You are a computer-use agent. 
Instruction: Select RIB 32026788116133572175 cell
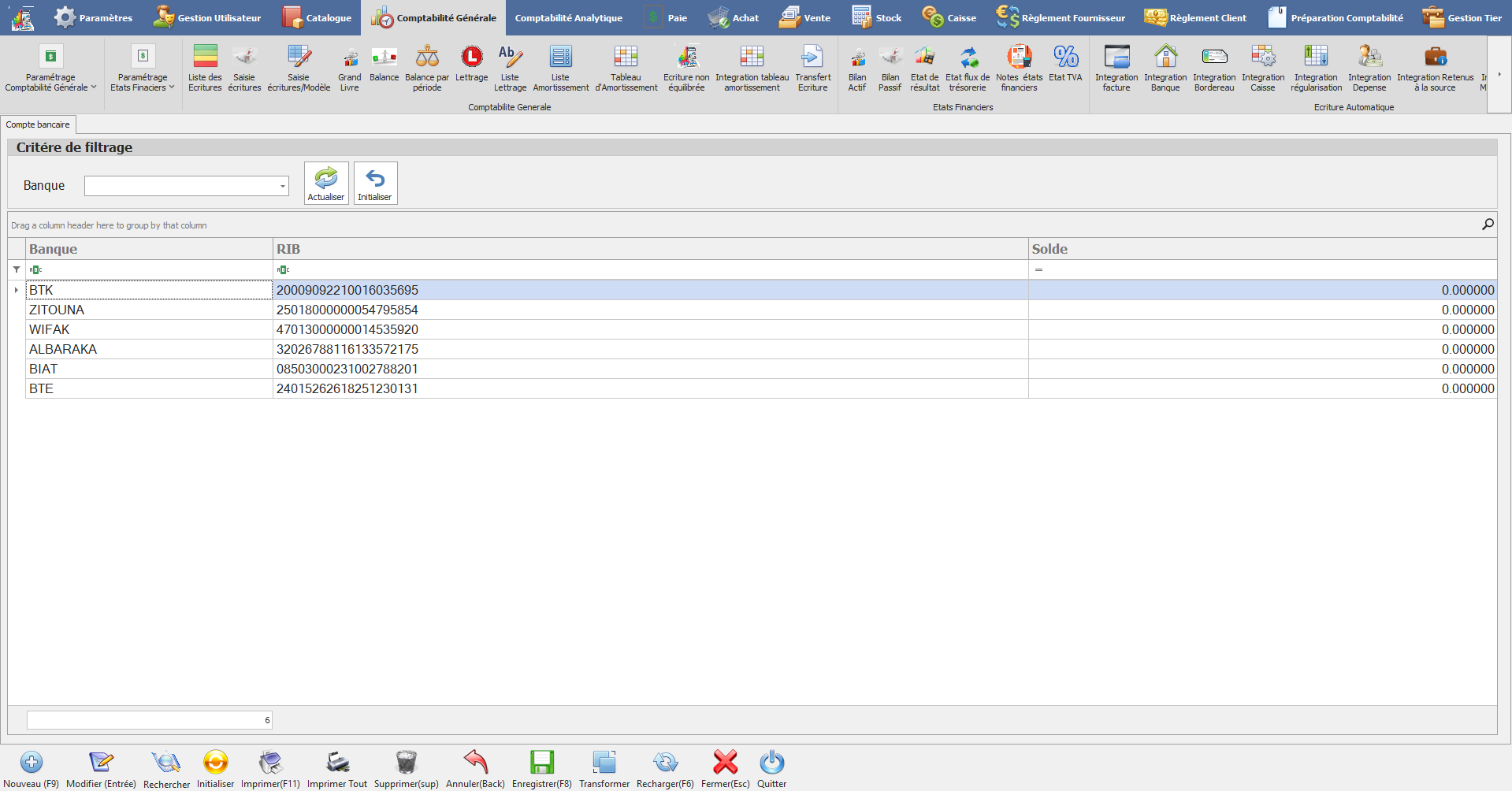click(650, 349)
